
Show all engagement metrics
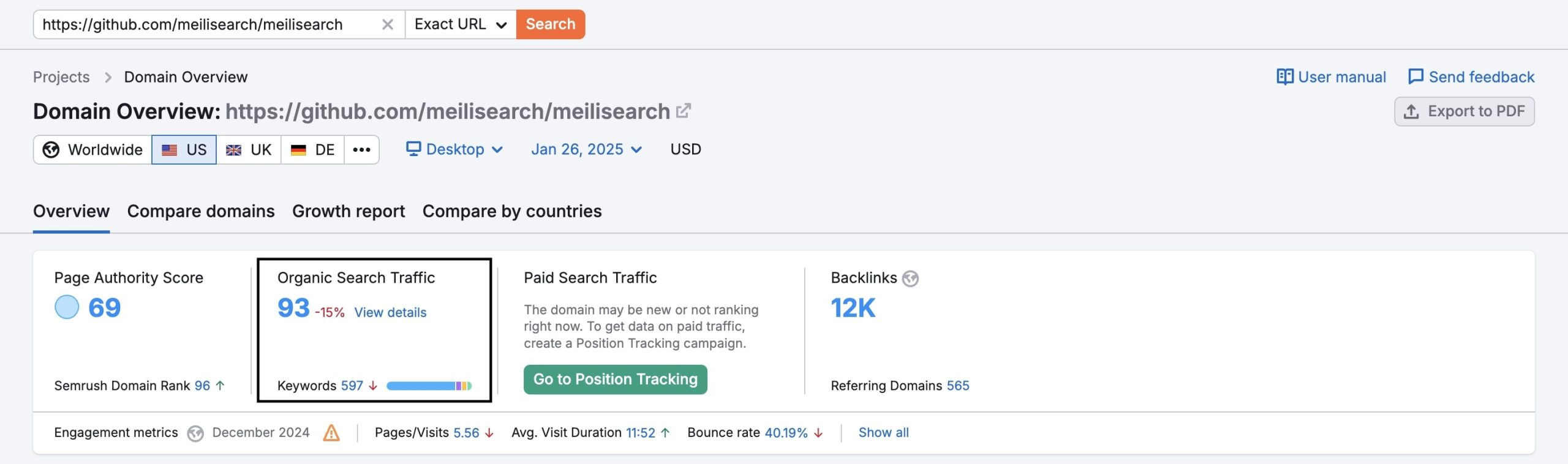(x=883, y=432)
